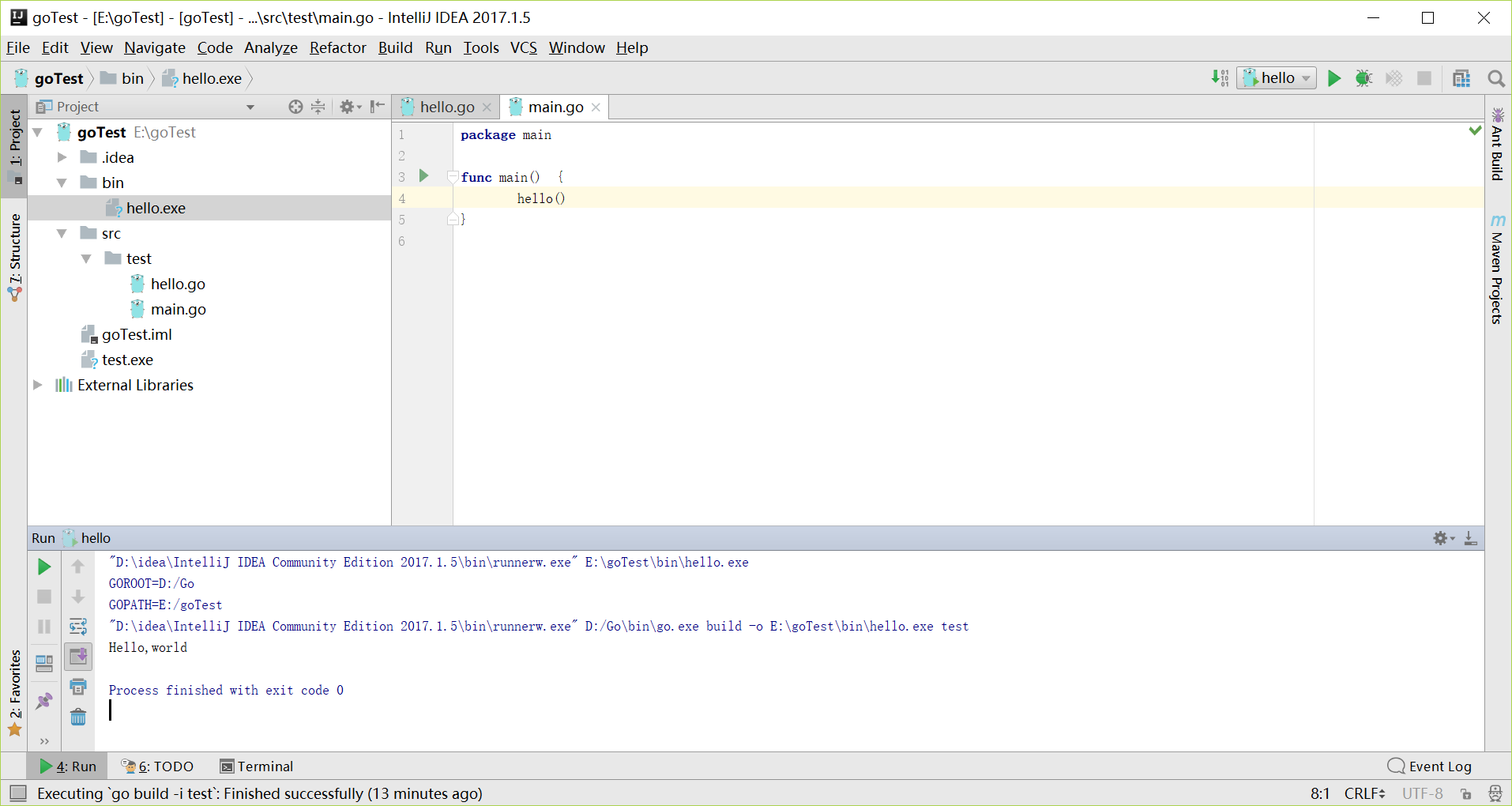Toggle read-only lock in status bar
The height and width of the screenshot is (806, 1512).
pos(1465,793)
